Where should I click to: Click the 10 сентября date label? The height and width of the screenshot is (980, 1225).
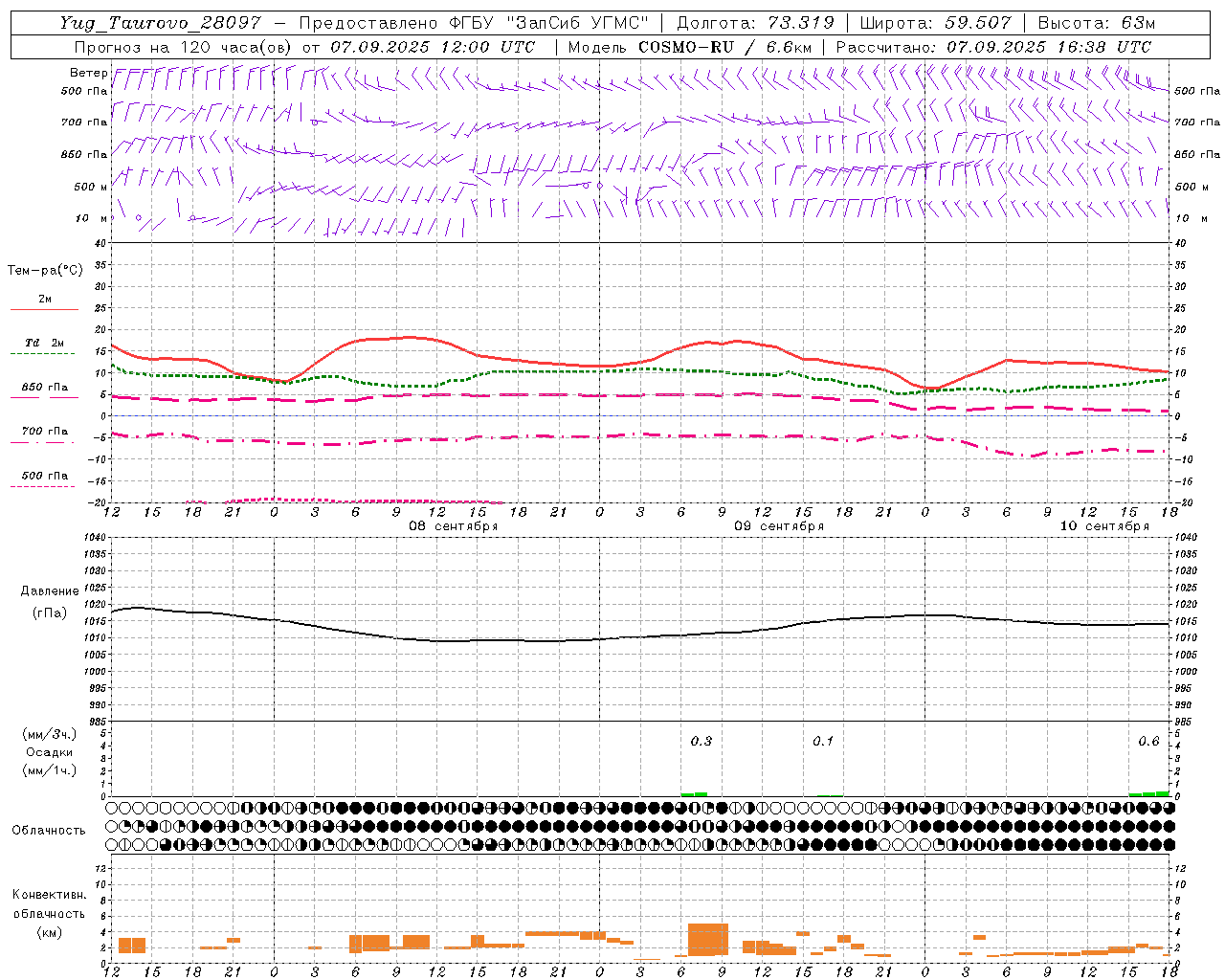1104,526
